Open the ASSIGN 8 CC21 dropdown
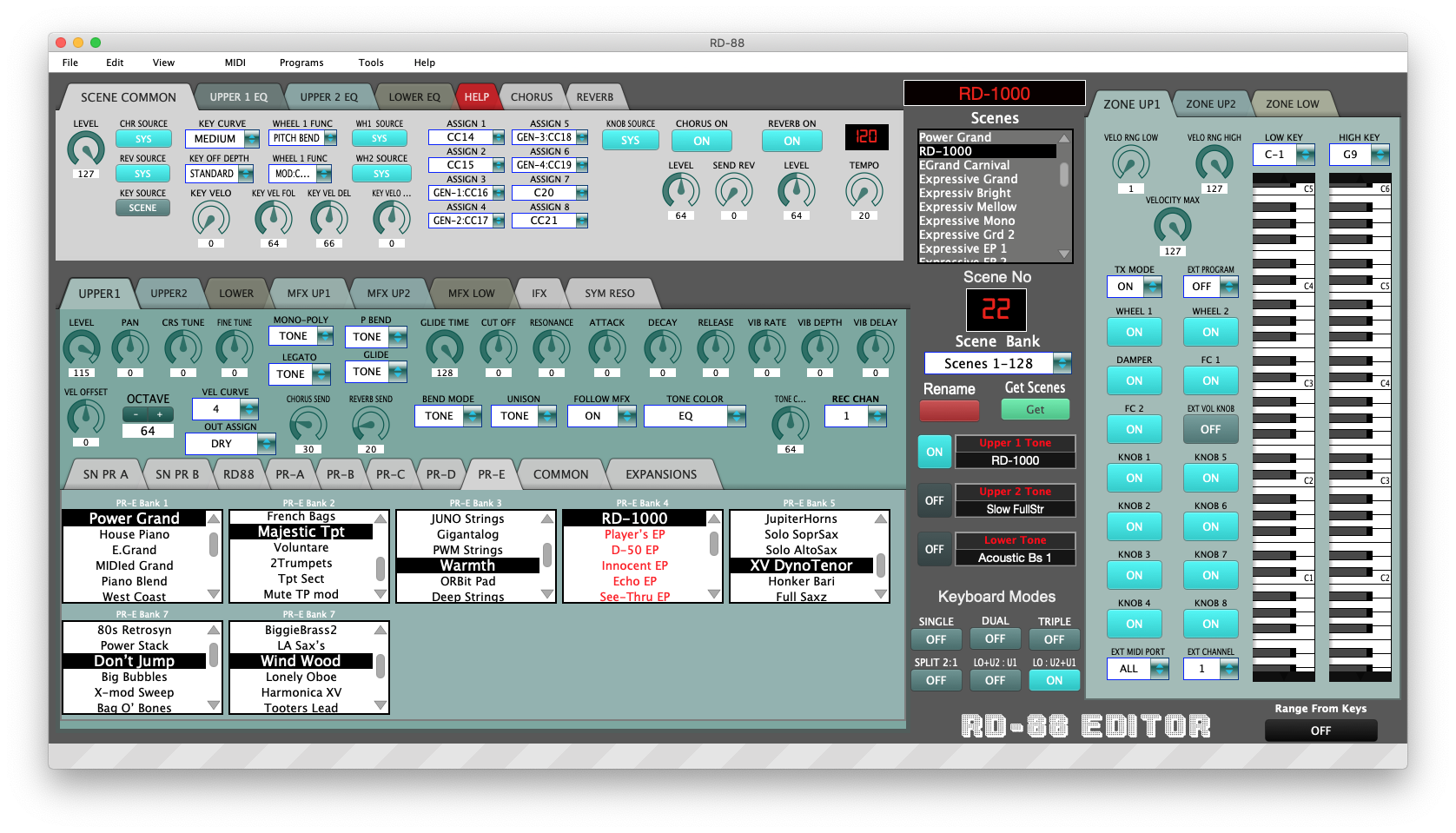 550,221
